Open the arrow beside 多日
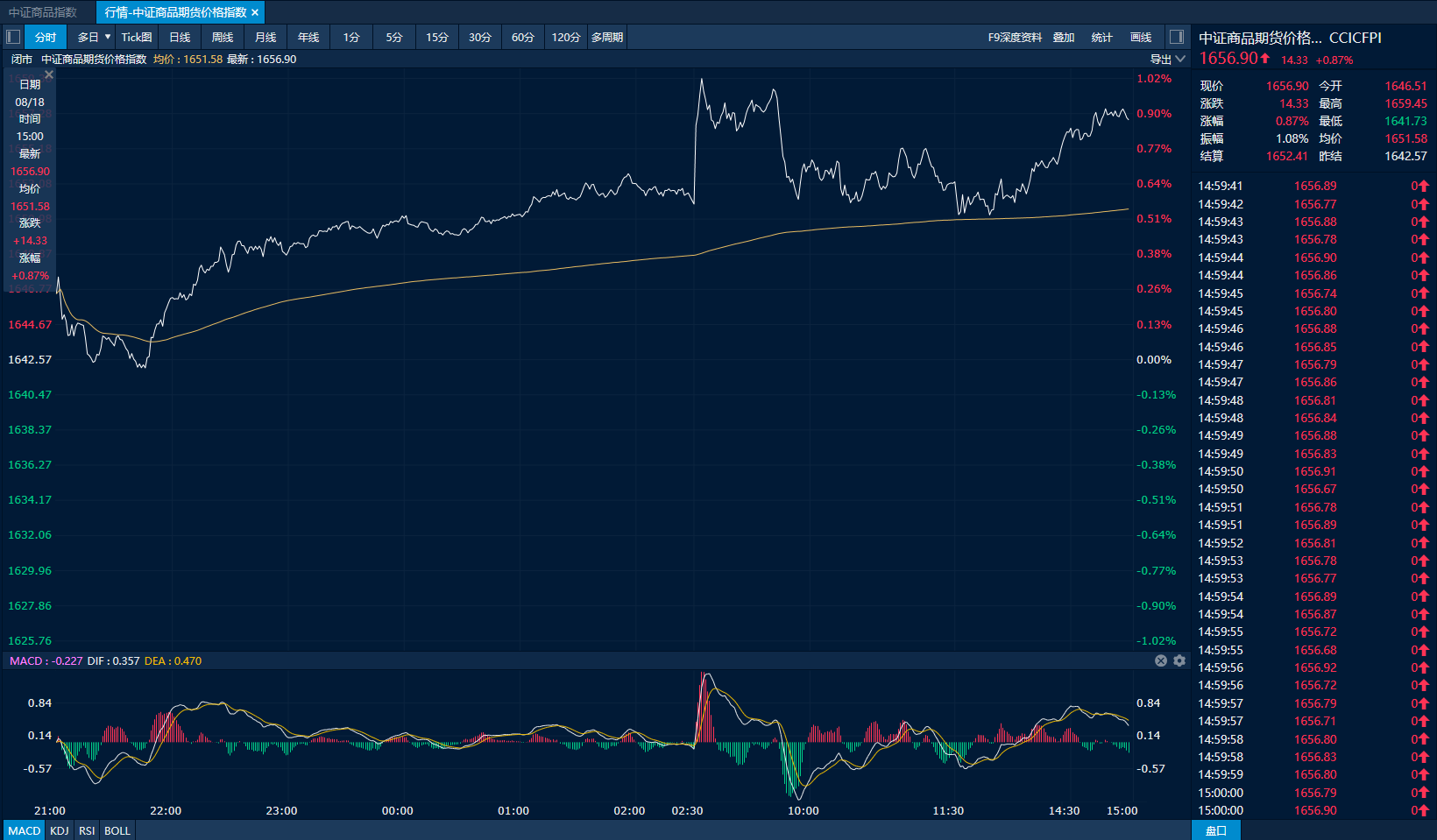The width and height of the screenshot is (1437, 840). pos(108,37)
